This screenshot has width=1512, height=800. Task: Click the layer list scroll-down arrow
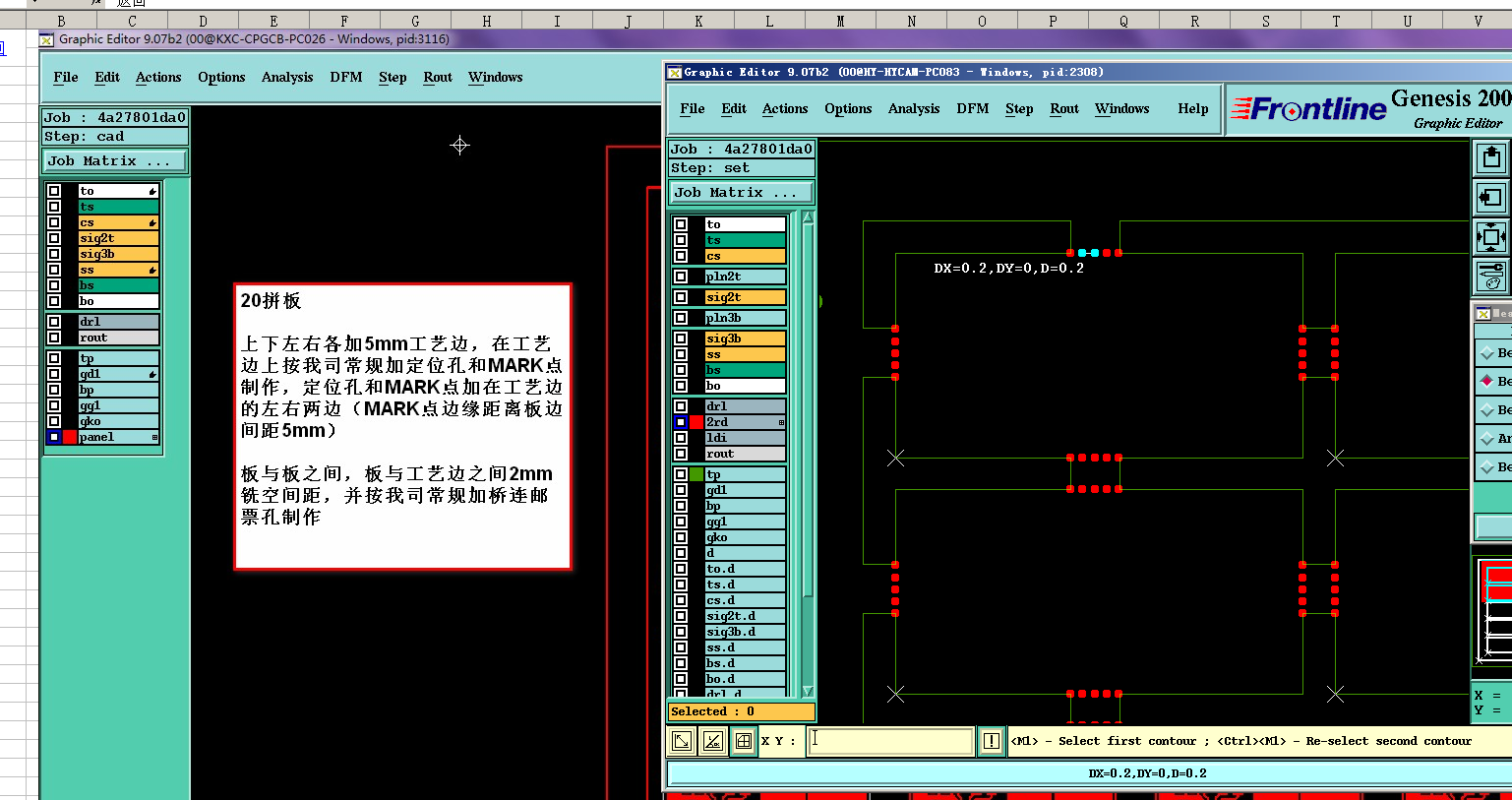[x=808, y=692]
